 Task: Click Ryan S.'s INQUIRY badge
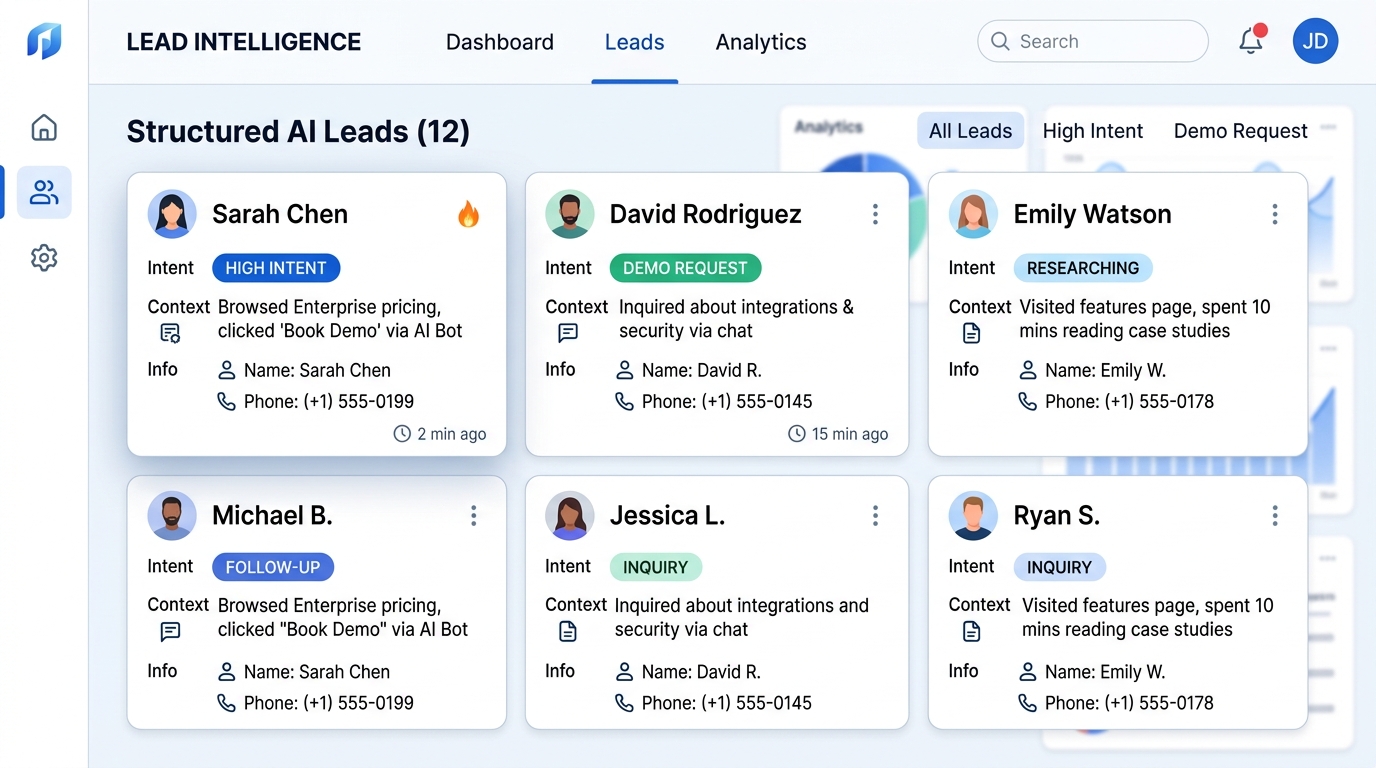[1059, 567]
